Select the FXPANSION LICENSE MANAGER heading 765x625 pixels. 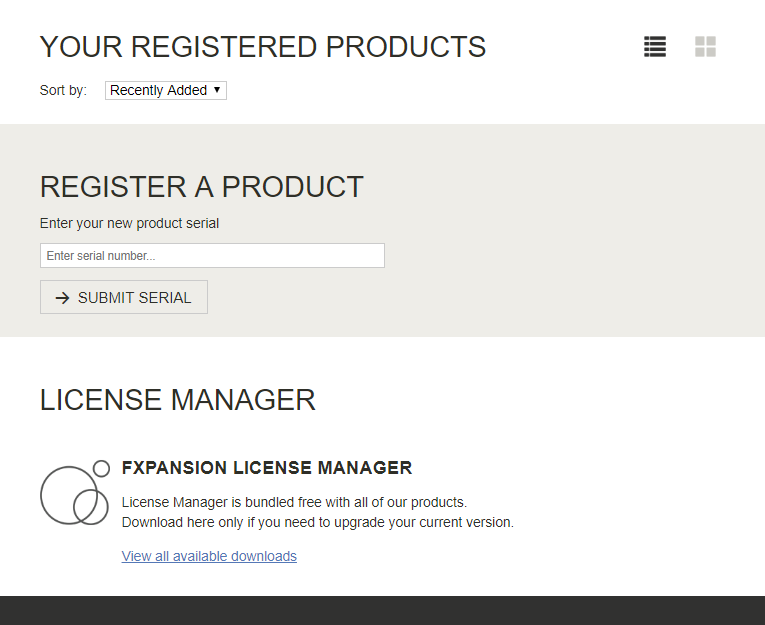267,467
